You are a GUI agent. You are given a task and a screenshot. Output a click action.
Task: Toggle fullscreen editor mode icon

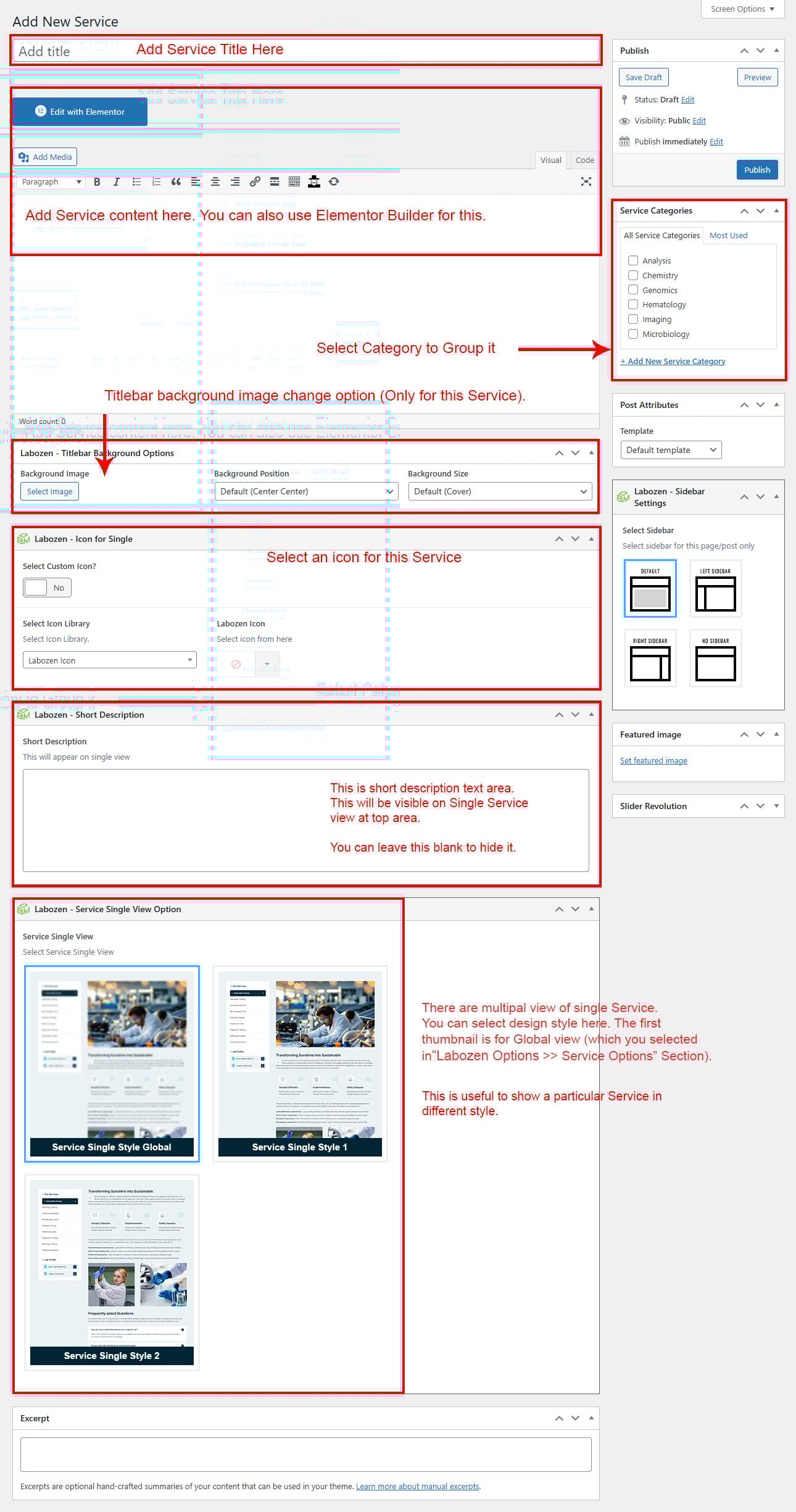click(586, 181)
